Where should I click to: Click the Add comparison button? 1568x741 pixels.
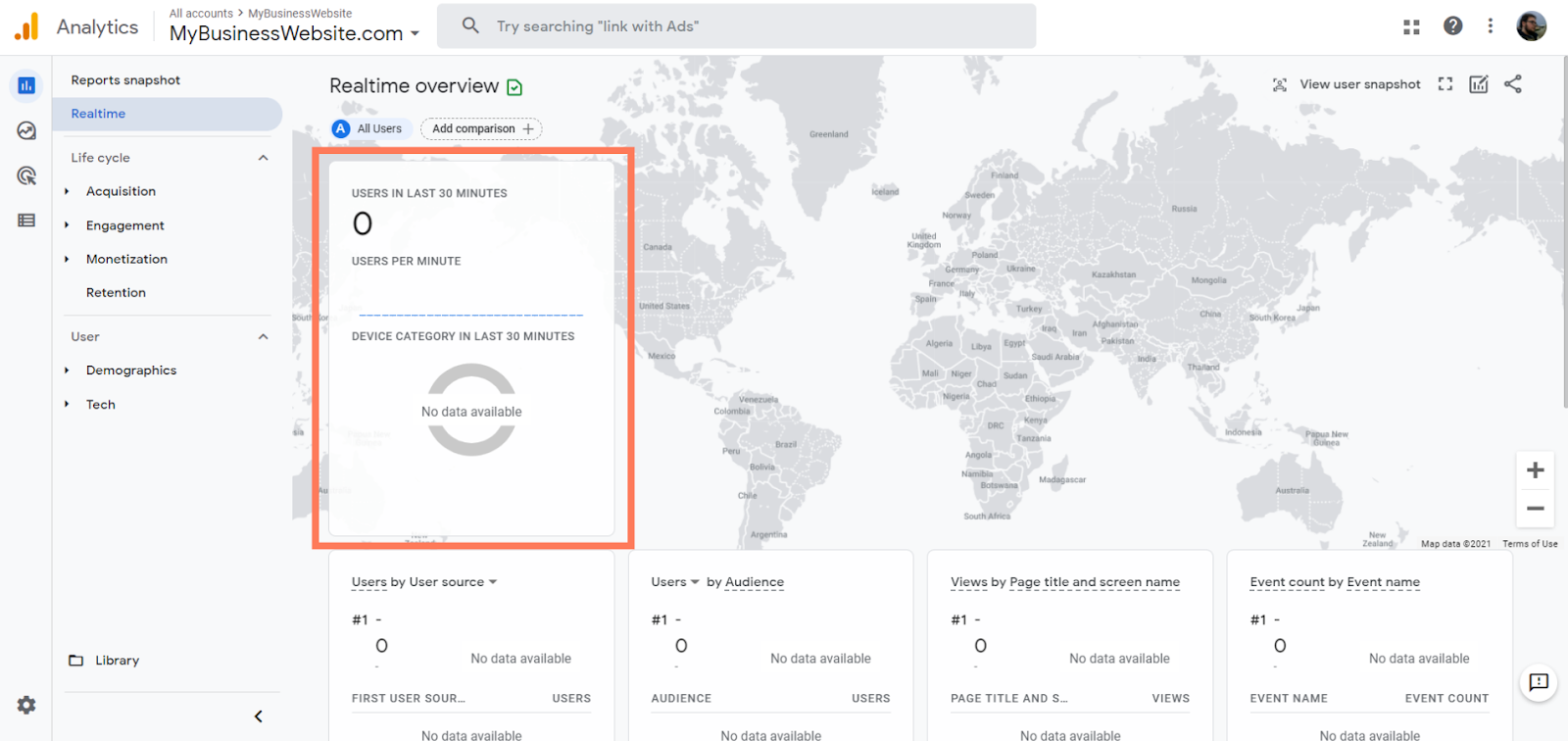coord(481,128)
